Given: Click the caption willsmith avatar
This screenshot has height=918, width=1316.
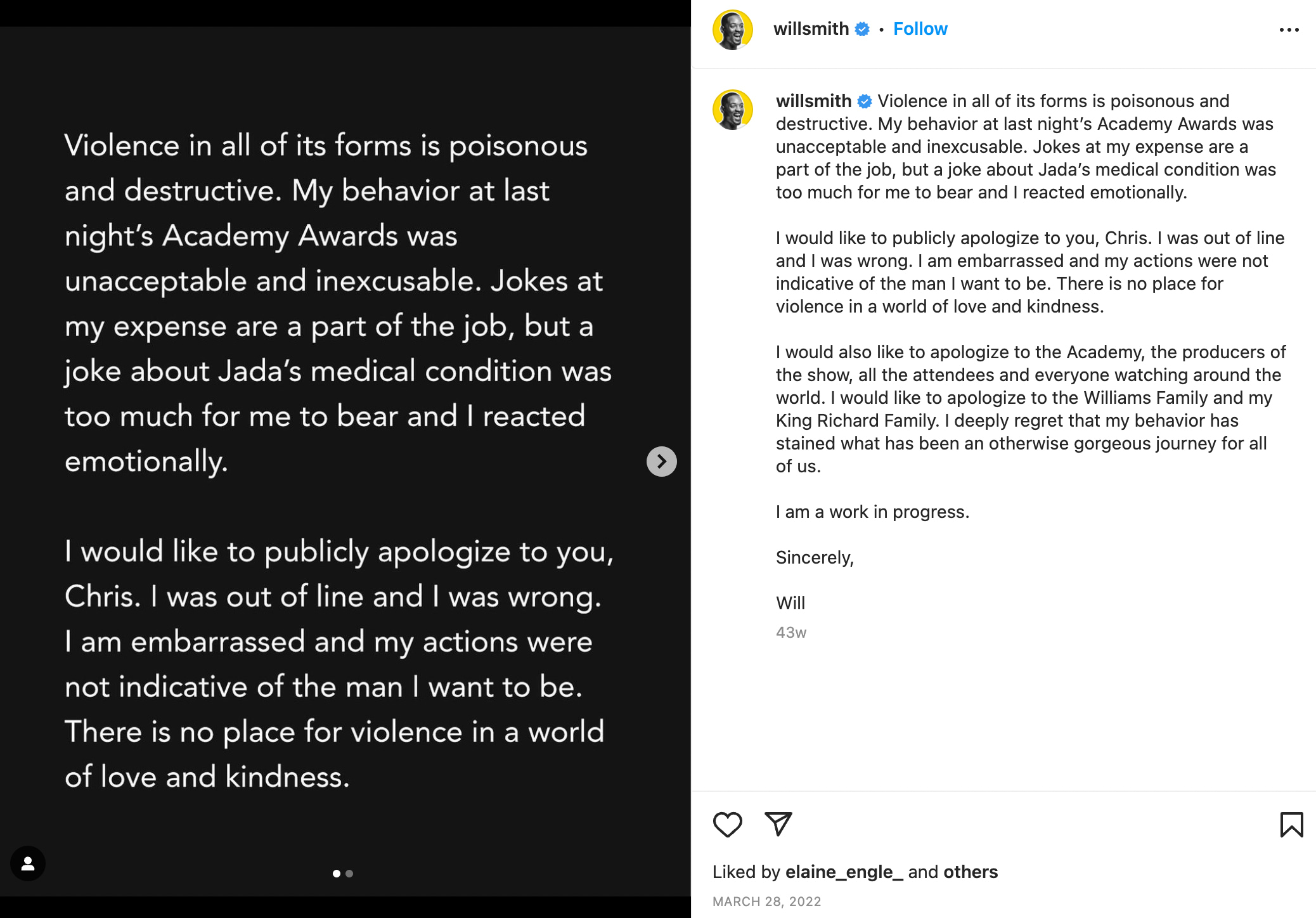Looking at the screenshot, I should 733,110.
